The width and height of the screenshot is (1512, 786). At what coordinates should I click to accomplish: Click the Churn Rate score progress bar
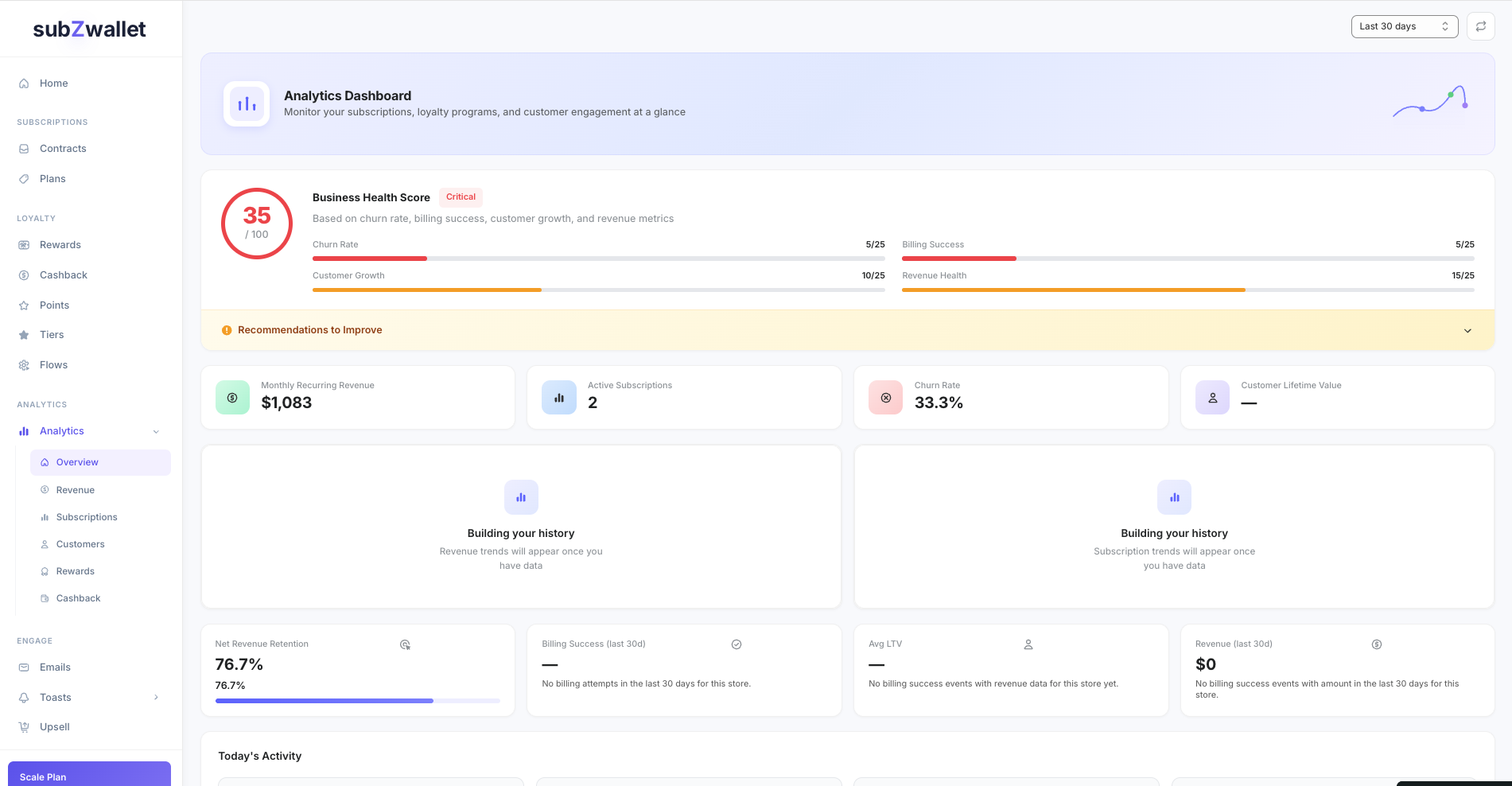(599, 259)
